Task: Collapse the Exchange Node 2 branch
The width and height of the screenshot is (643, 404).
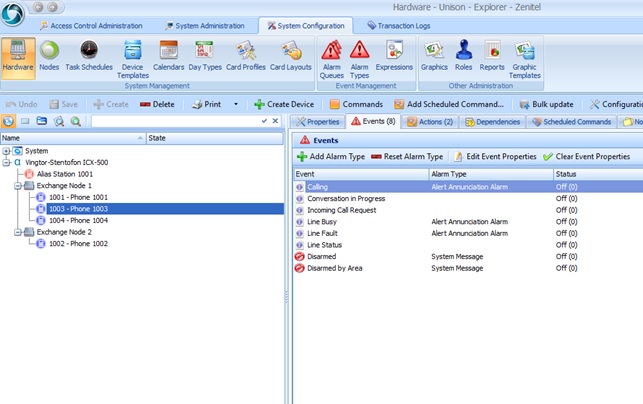Action: (x=18, y=232)
